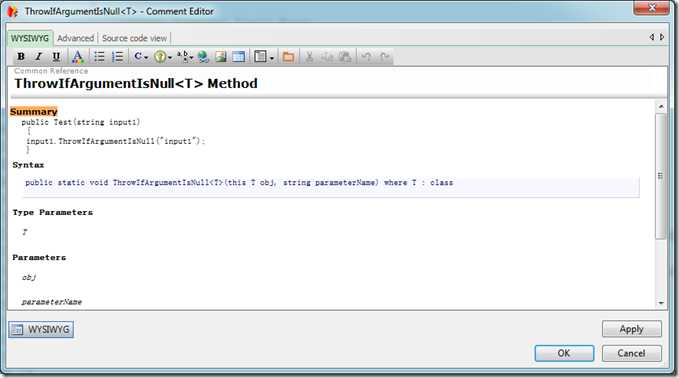The image size is (679, 378).
Task: Click the scrollbar down arrow
Action: [661, 303]
